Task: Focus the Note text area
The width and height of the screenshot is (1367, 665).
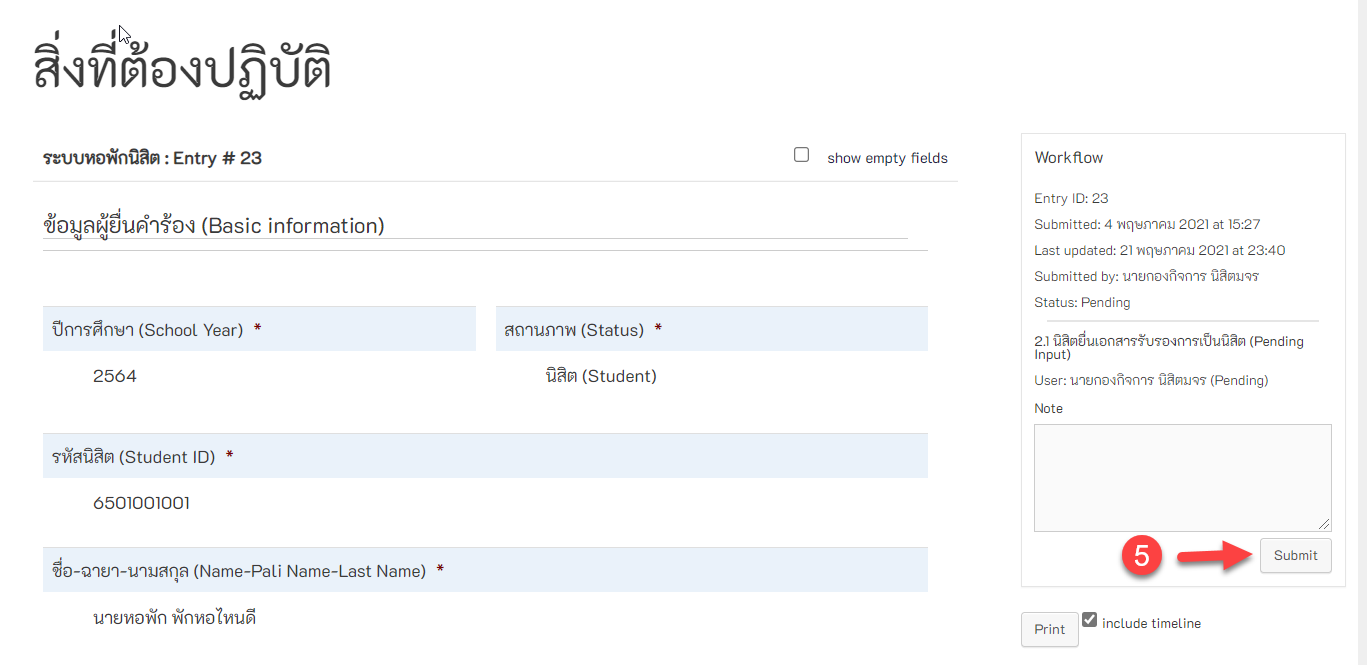Action: click(x=1182, y=477)
